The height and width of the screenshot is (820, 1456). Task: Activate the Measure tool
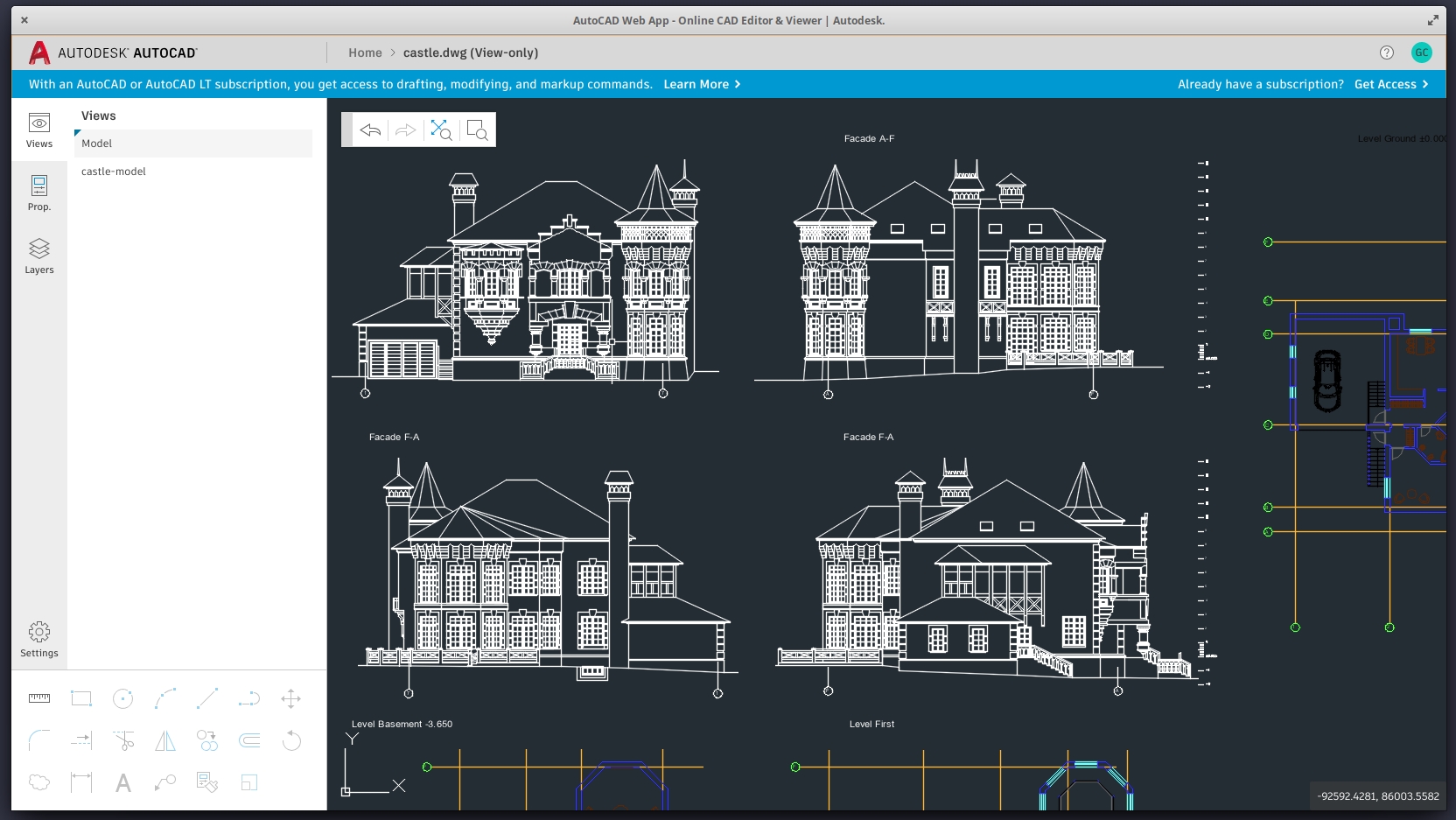coord(38,698)
